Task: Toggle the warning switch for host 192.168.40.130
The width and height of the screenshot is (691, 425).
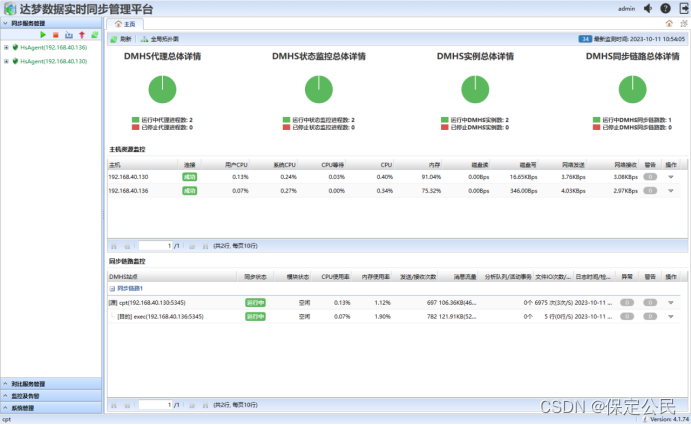Action: click(650, 177)
